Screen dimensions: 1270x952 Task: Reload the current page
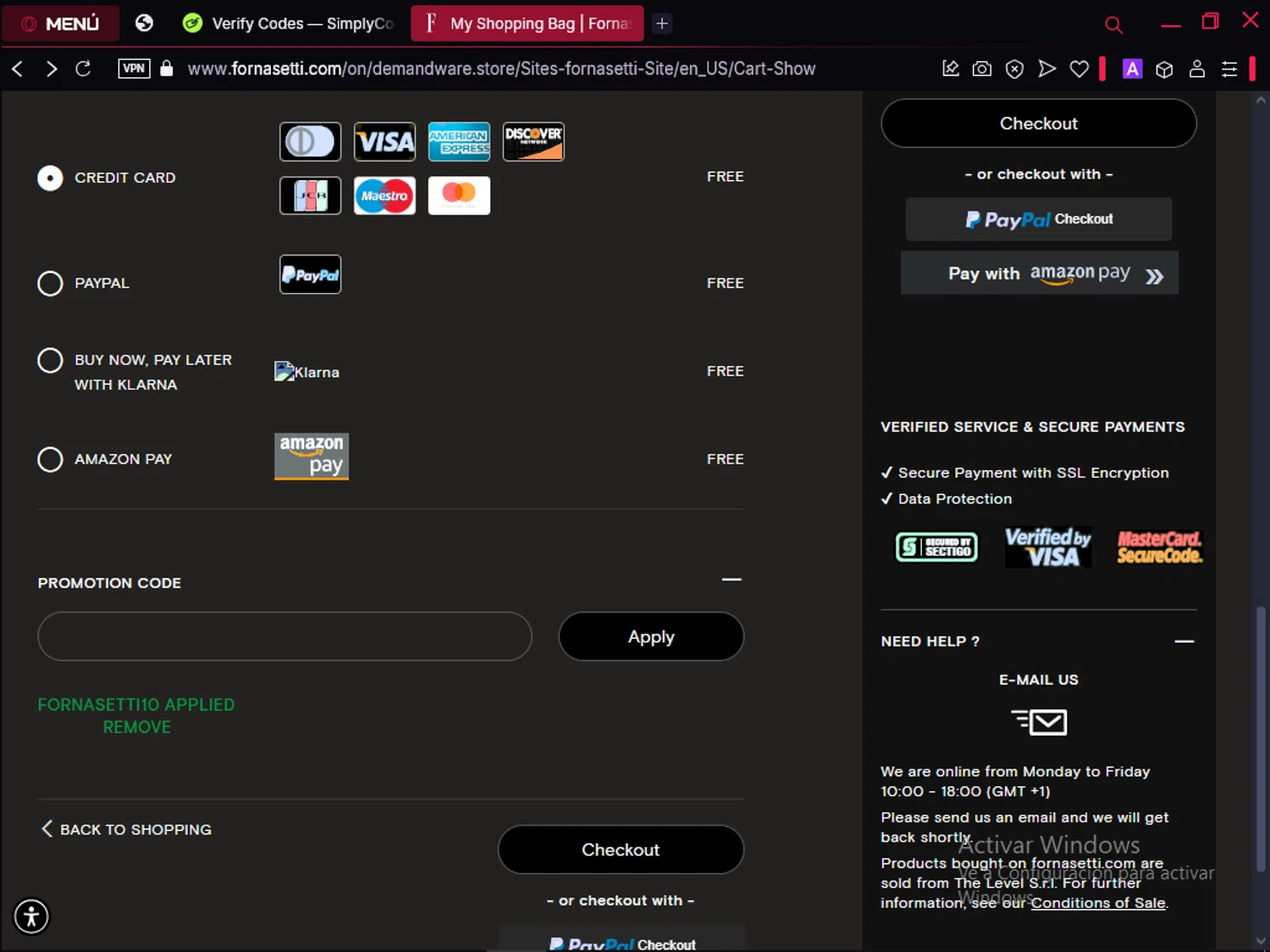point(83,69)
